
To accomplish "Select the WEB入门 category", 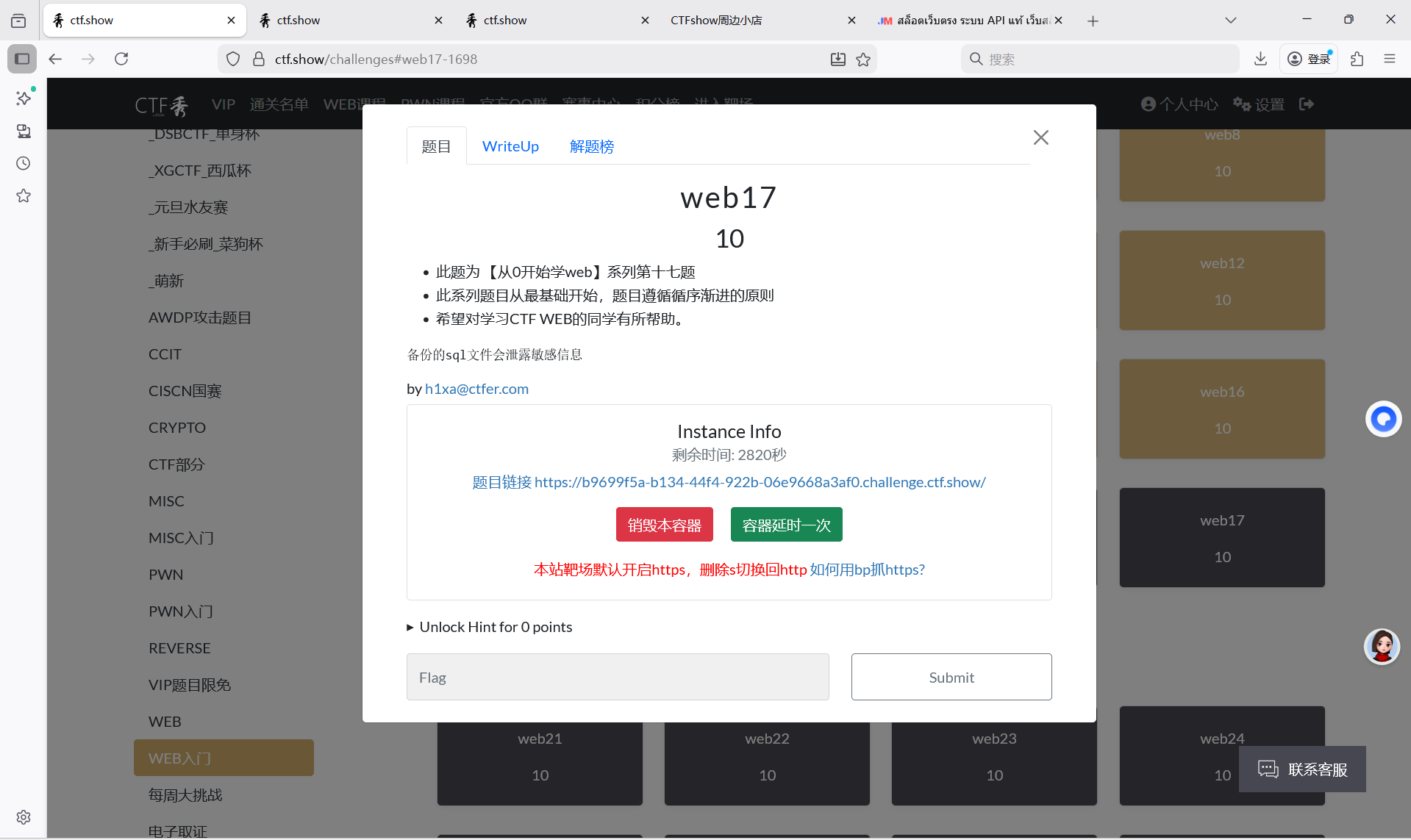I will pyautogui.click(x=224, y=758).
